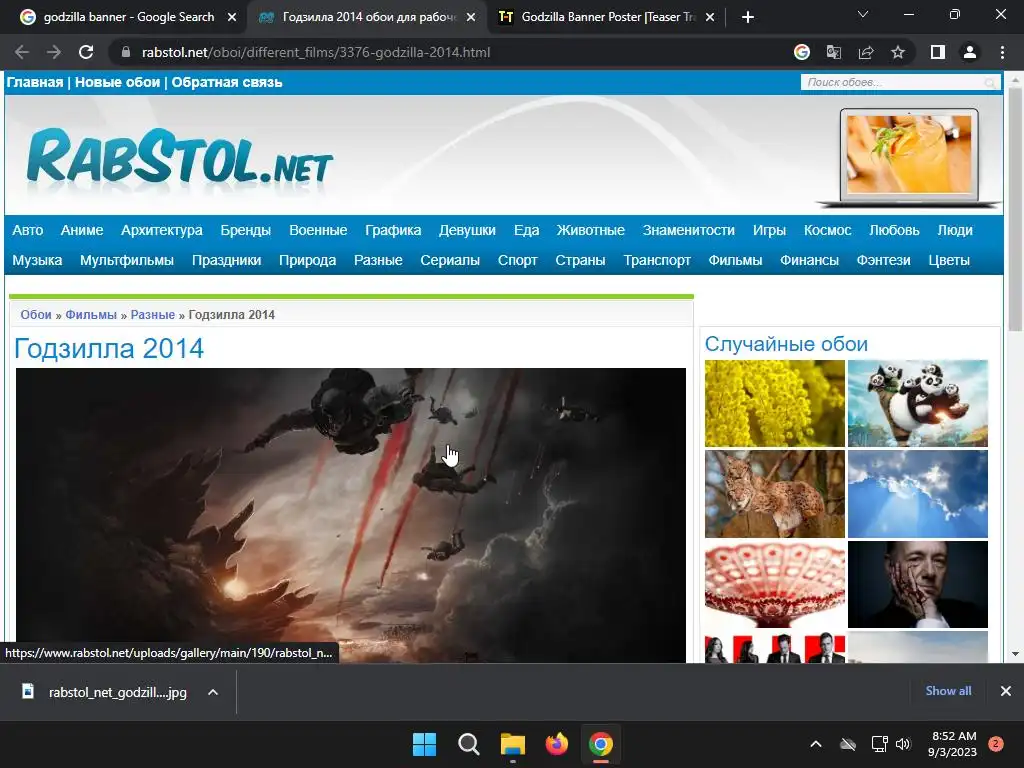This screenshot has height=768, width=1024.
Task: Launch Firefox from the taskbar
Action: [x=556, y=744]
